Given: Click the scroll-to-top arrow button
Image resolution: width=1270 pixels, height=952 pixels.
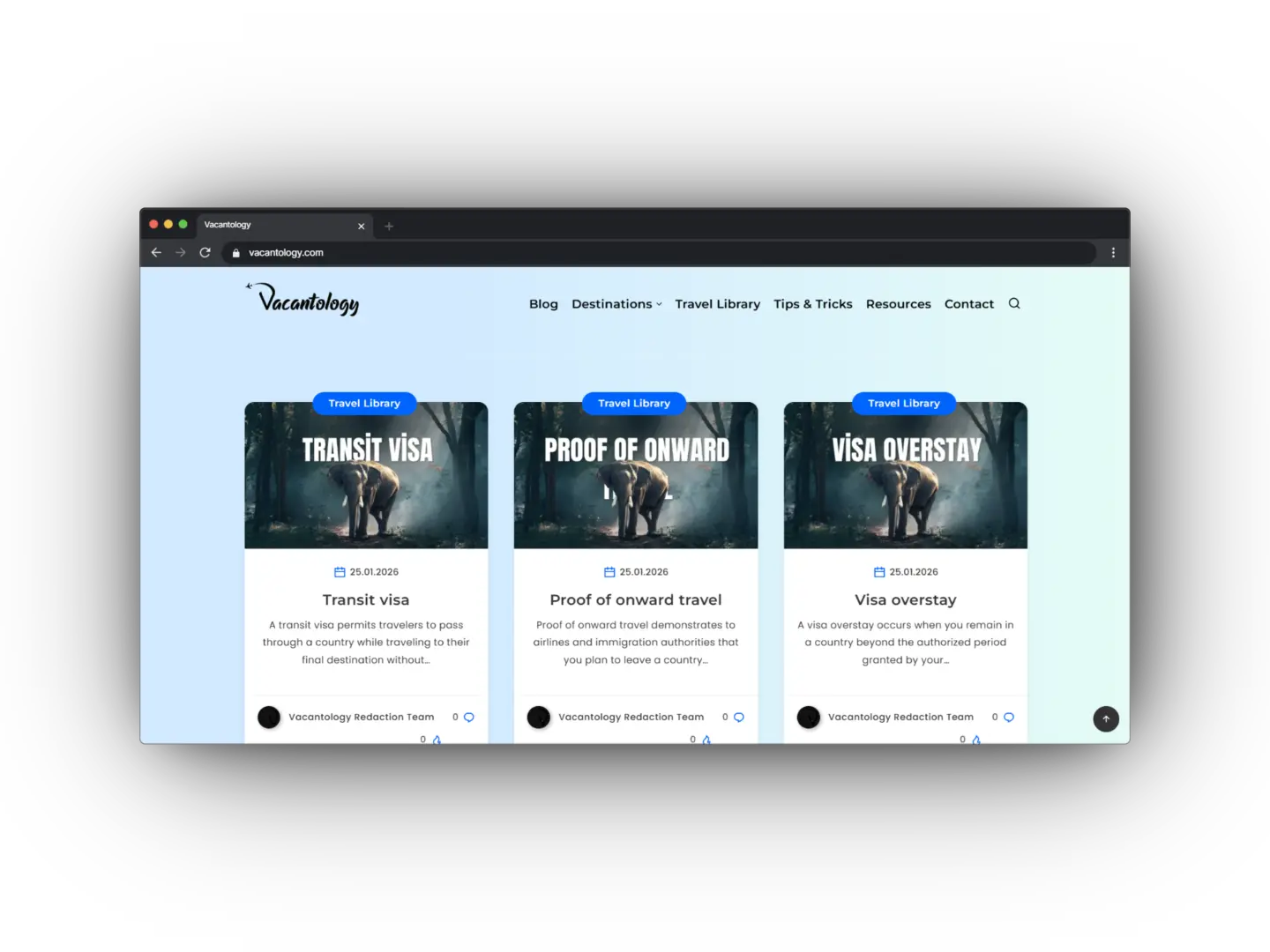Looking at the screenshot, I should tap(1106, 719).
